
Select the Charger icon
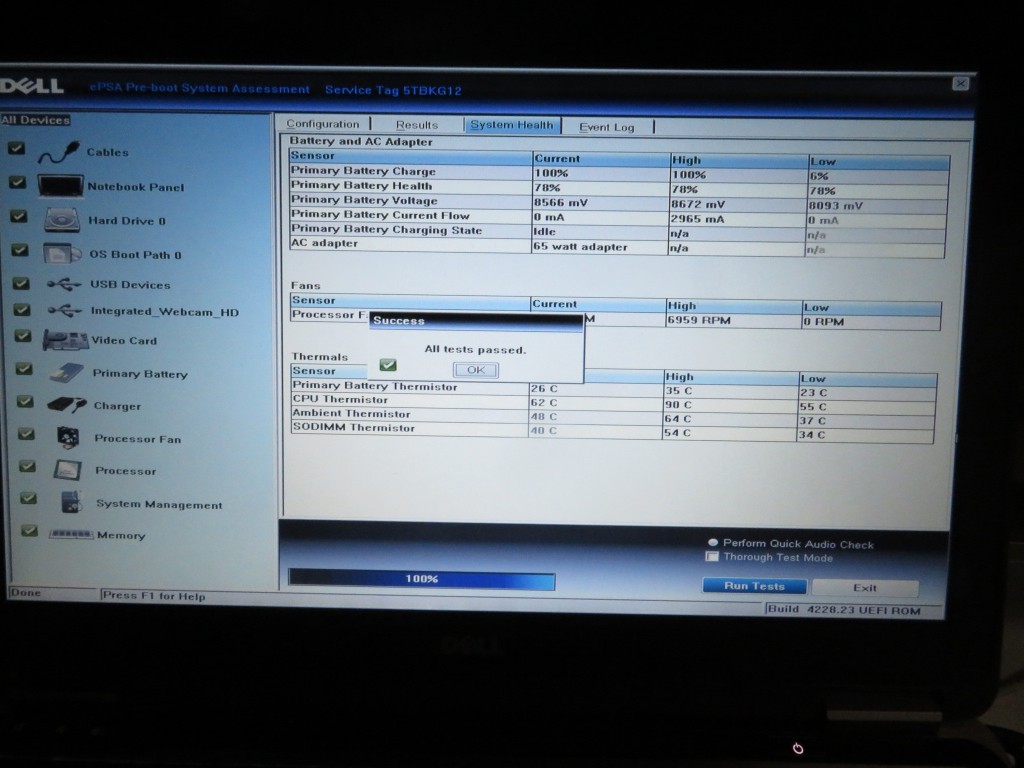click(x=67, y=405)
